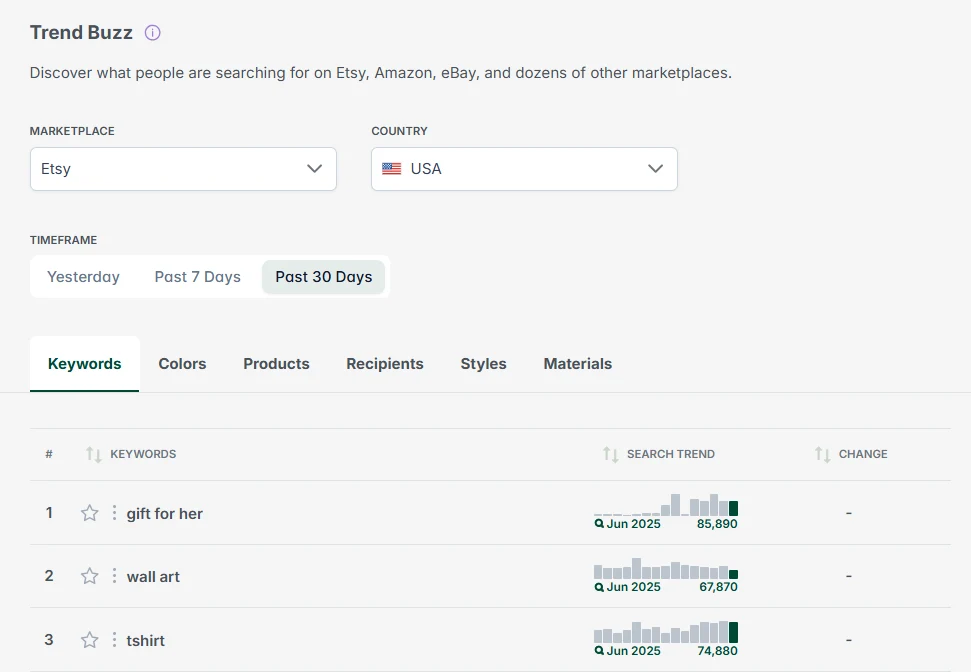Screen dimensions: 971x672
Task: Favorite the keyword gift for her
Action: coord(89,513)
